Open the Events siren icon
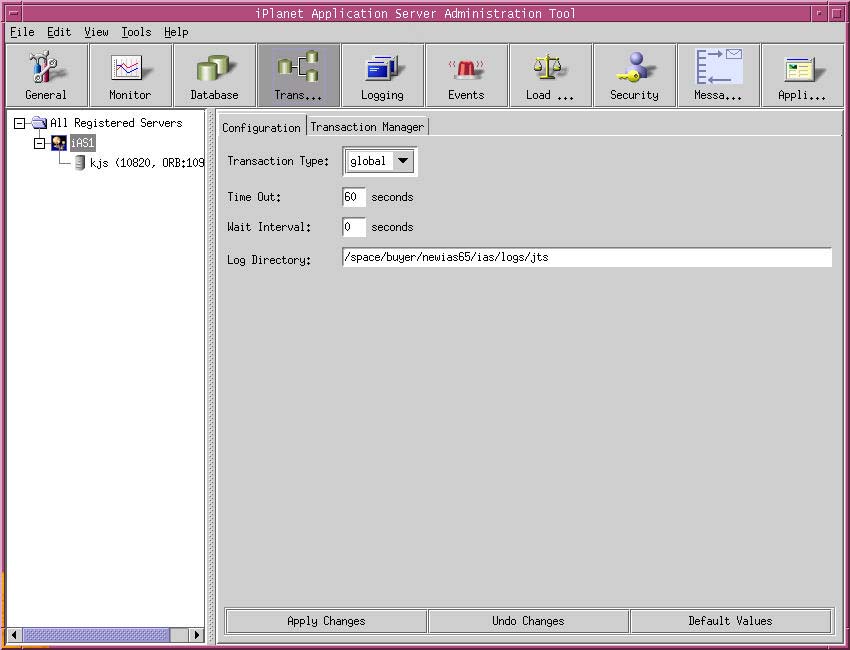The image size is (850, 650). click(x=466, y=75)
